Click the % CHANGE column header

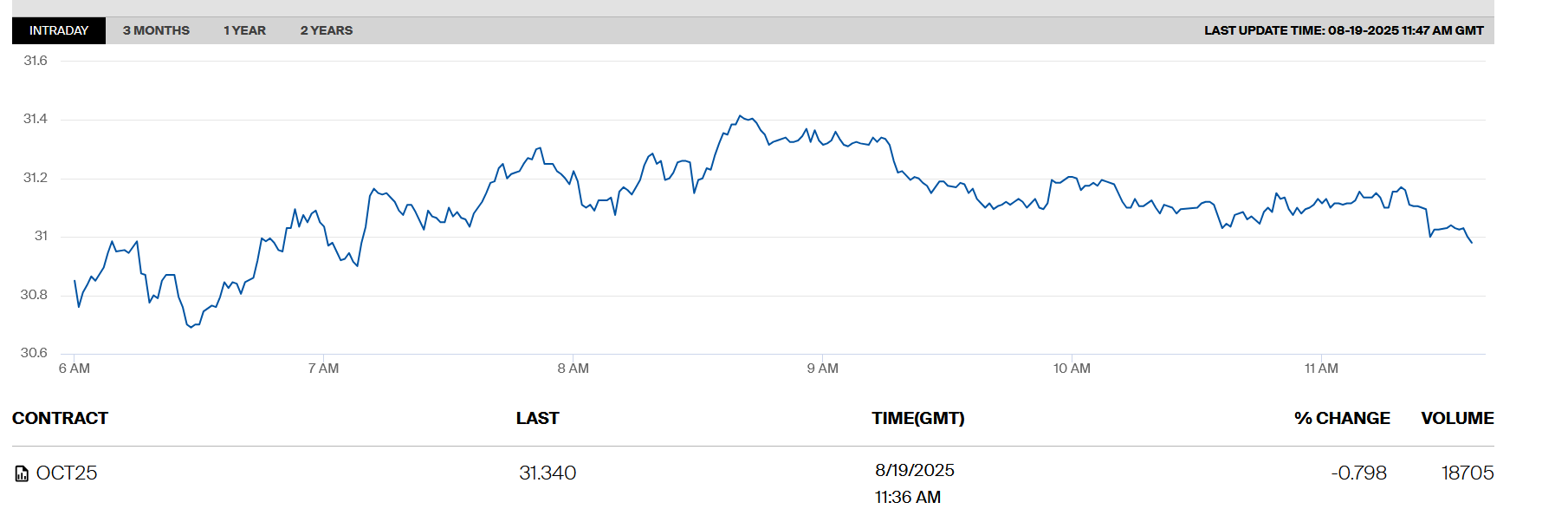click(1342, 419)
